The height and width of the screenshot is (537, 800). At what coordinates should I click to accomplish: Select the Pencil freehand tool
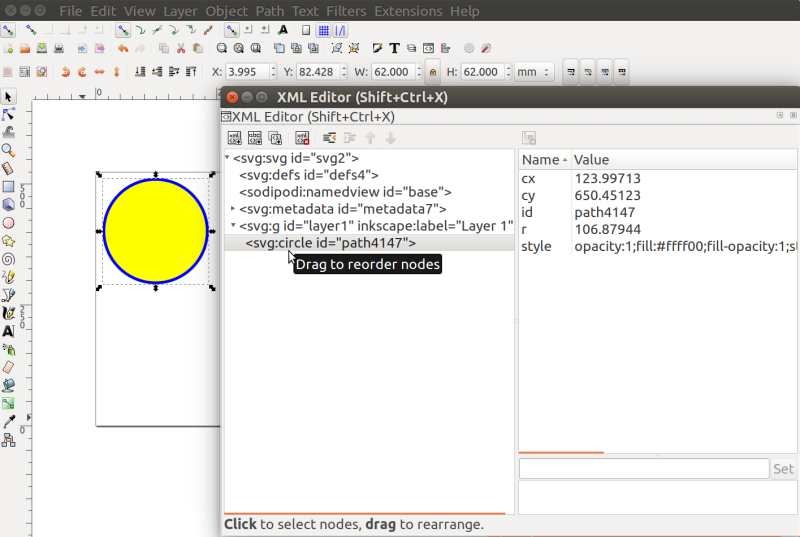[x=8, y=277]
